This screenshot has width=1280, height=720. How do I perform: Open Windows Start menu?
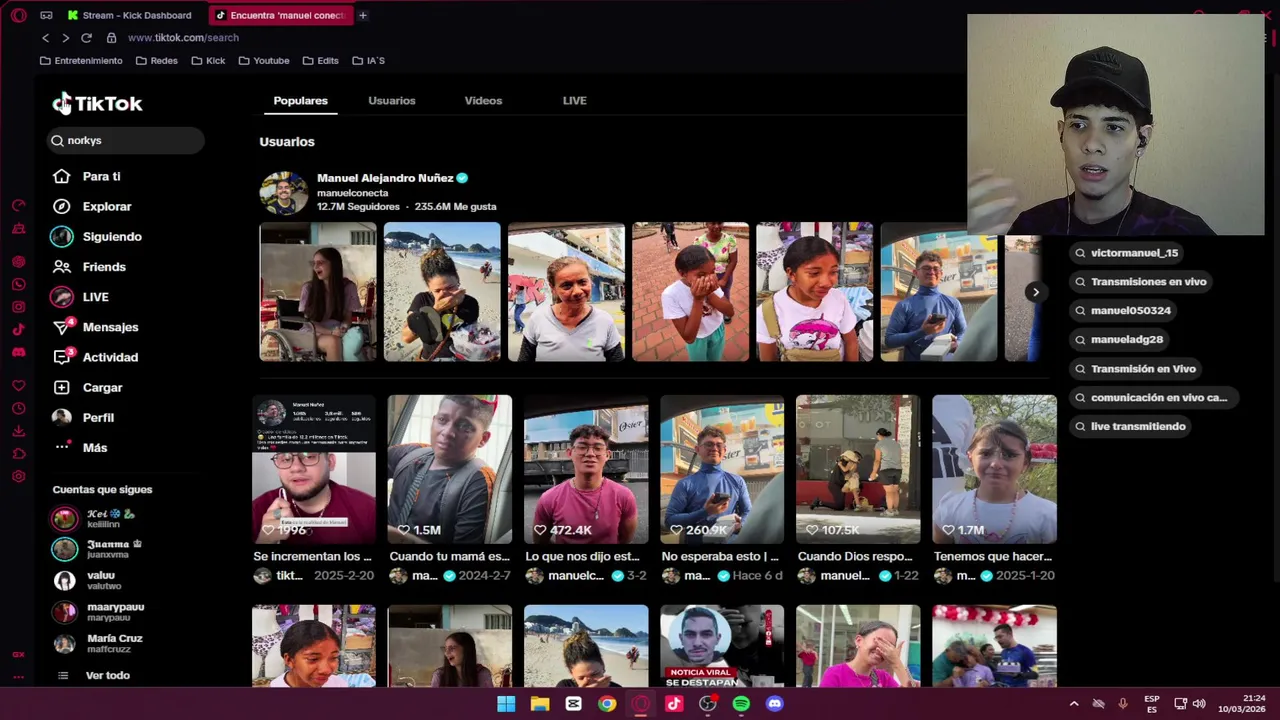click(506, 704)
